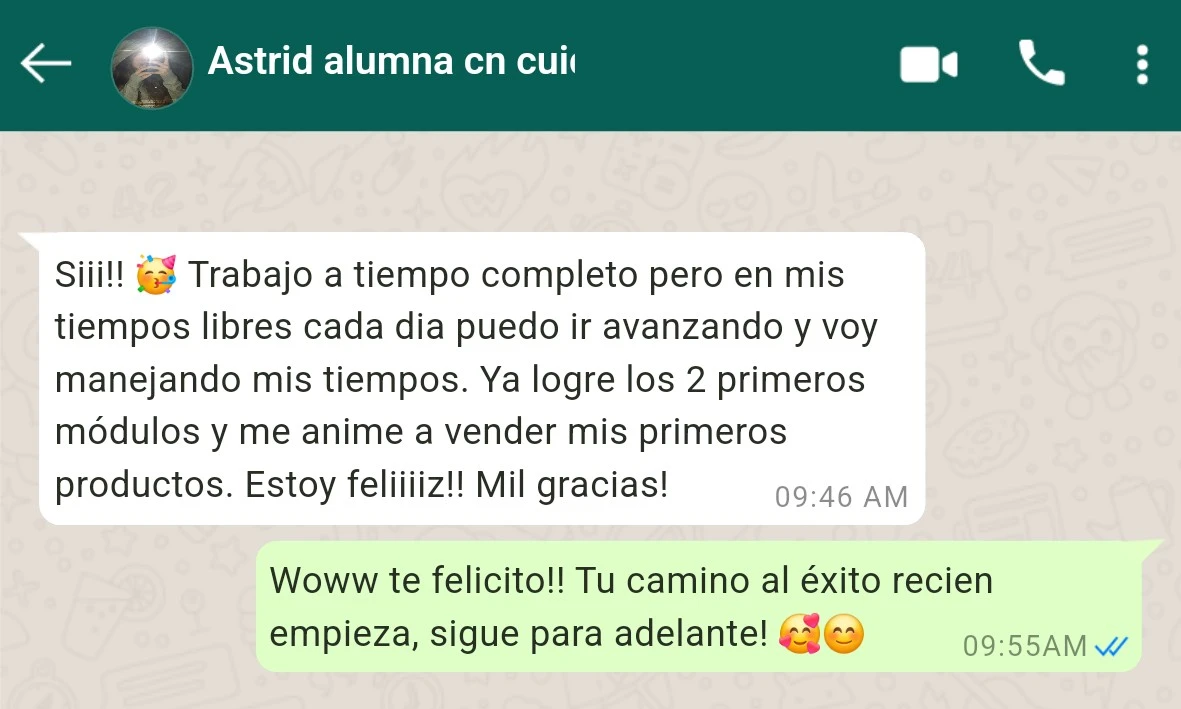Select the received message starting with Siii!!
The height and width of the screenshot is (709, 1181).
(482, 378)
